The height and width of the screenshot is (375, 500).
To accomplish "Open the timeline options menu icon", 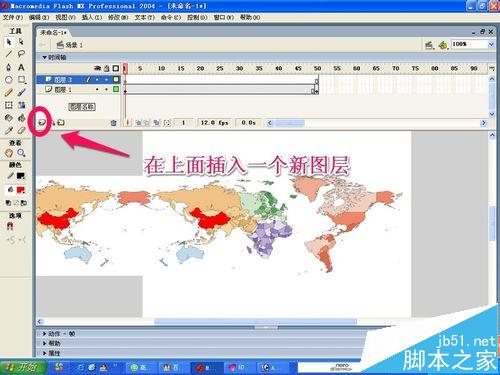I will [491, 68].
